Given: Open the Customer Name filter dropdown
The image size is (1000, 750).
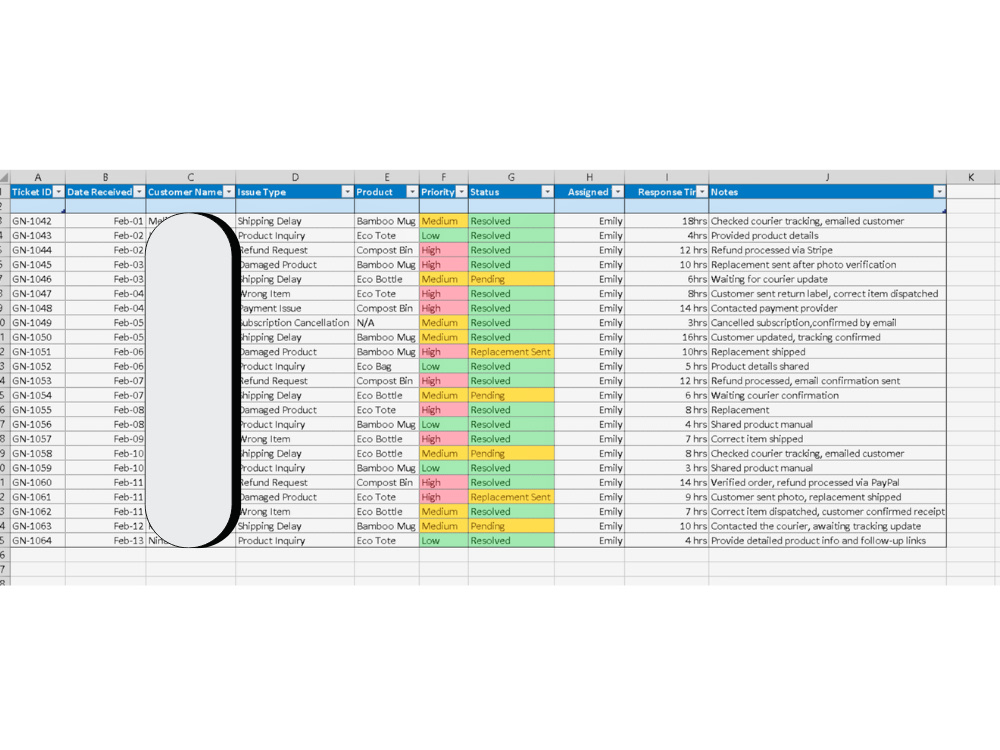Looking at the screenshot, I should 229,192.
